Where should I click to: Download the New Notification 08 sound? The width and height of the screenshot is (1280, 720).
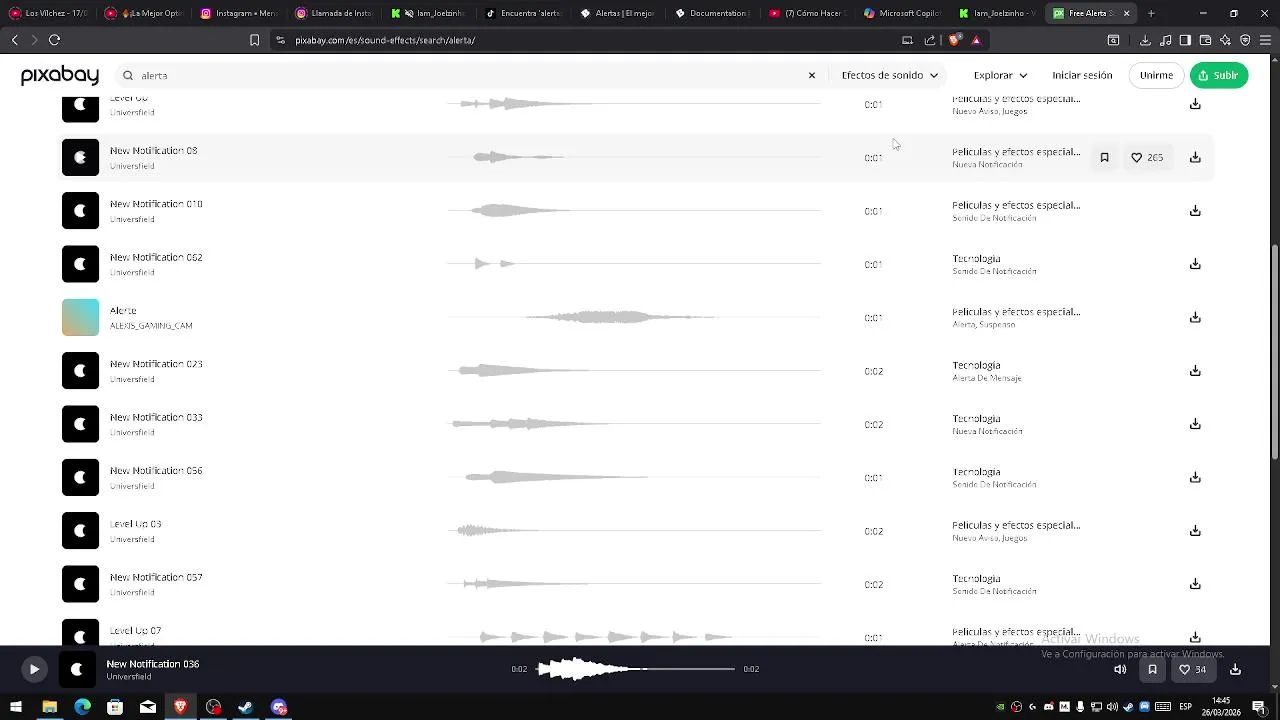(x=1195, y=157)
